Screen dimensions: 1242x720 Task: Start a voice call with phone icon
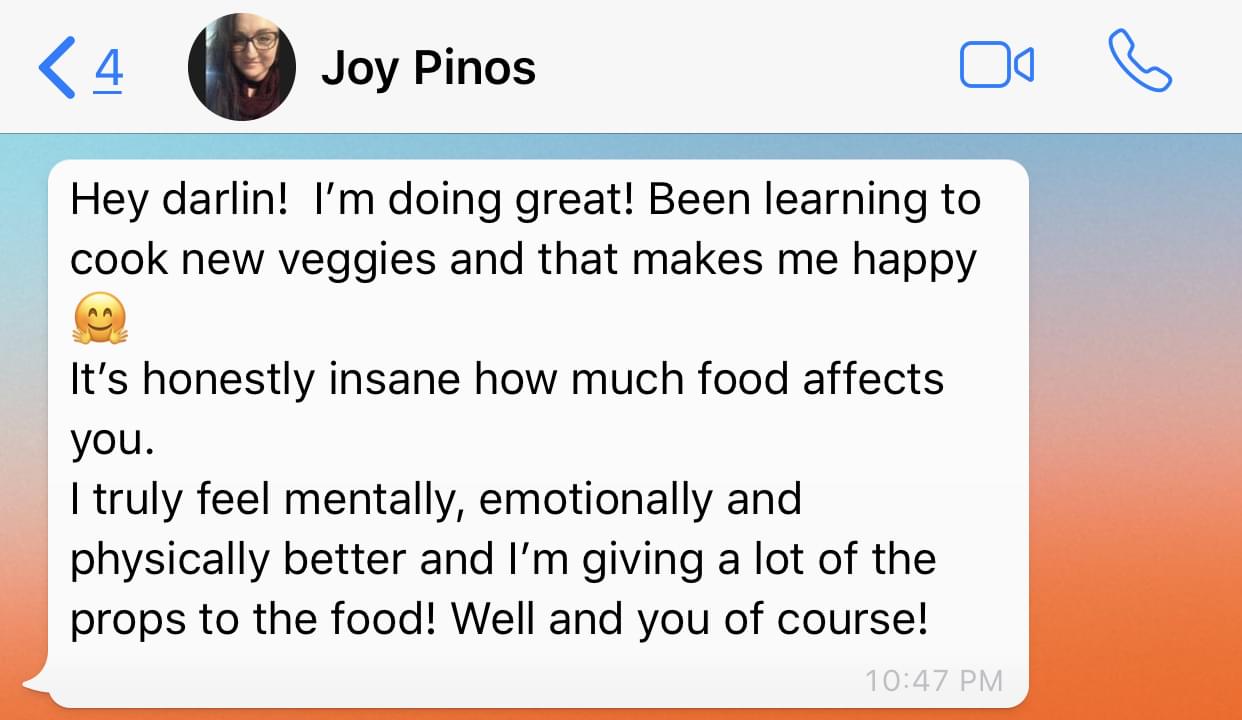coord(1140,62)
